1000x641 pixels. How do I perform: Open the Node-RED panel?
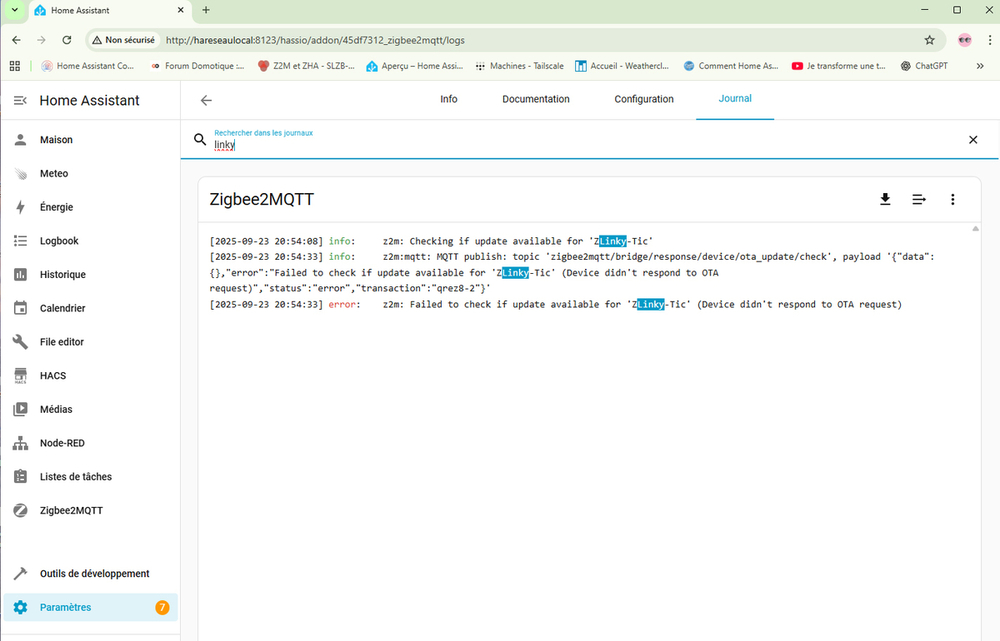pos(91,443)
